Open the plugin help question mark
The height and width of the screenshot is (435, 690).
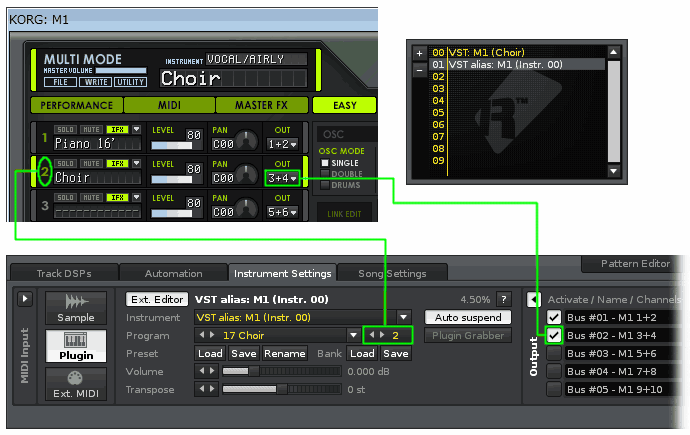click(x=504, y=300)
